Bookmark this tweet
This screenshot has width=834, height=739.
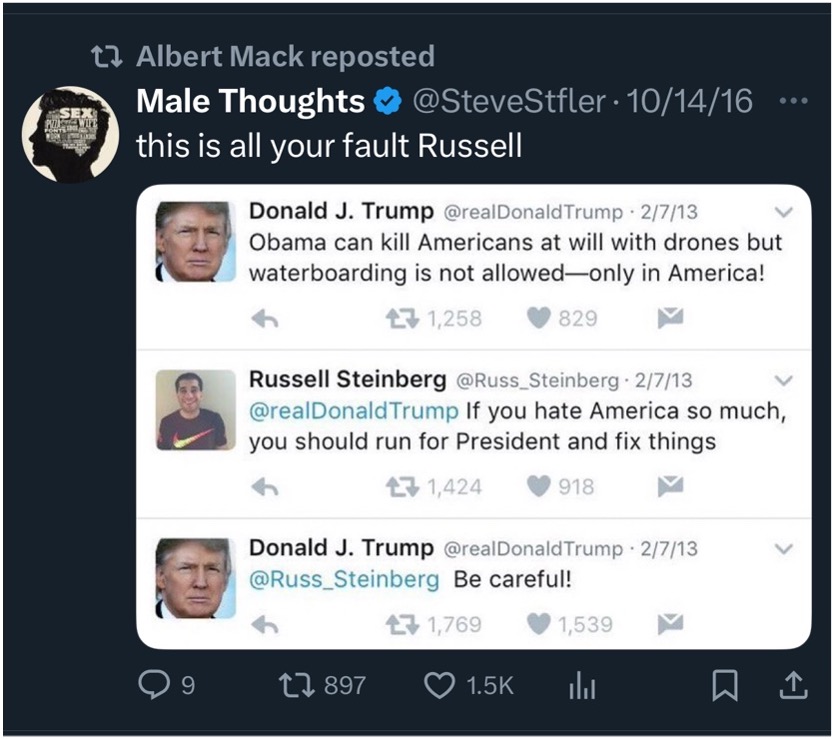click(x=725, y=685)
